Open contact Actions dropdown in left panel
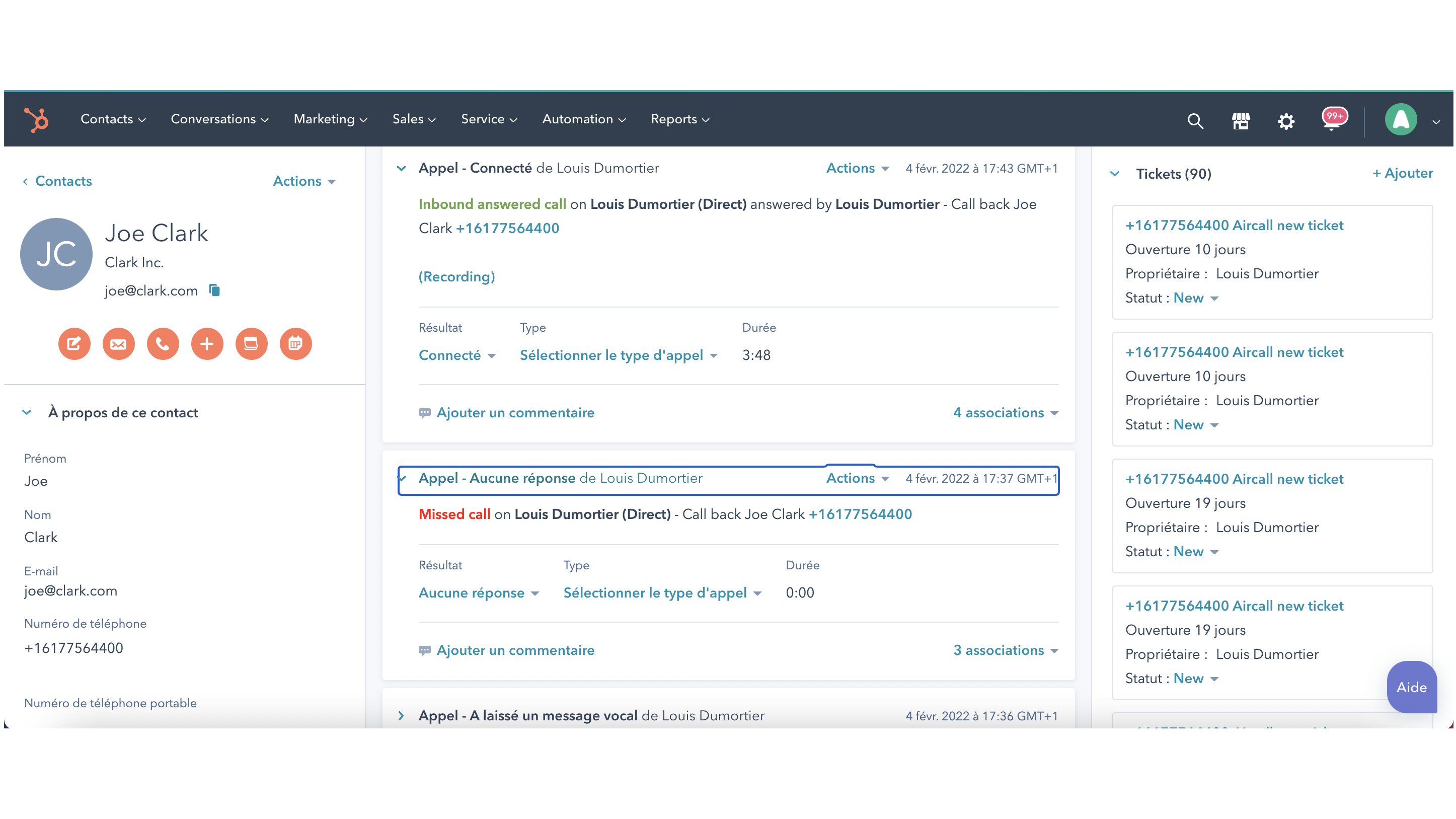 [304, 181]
